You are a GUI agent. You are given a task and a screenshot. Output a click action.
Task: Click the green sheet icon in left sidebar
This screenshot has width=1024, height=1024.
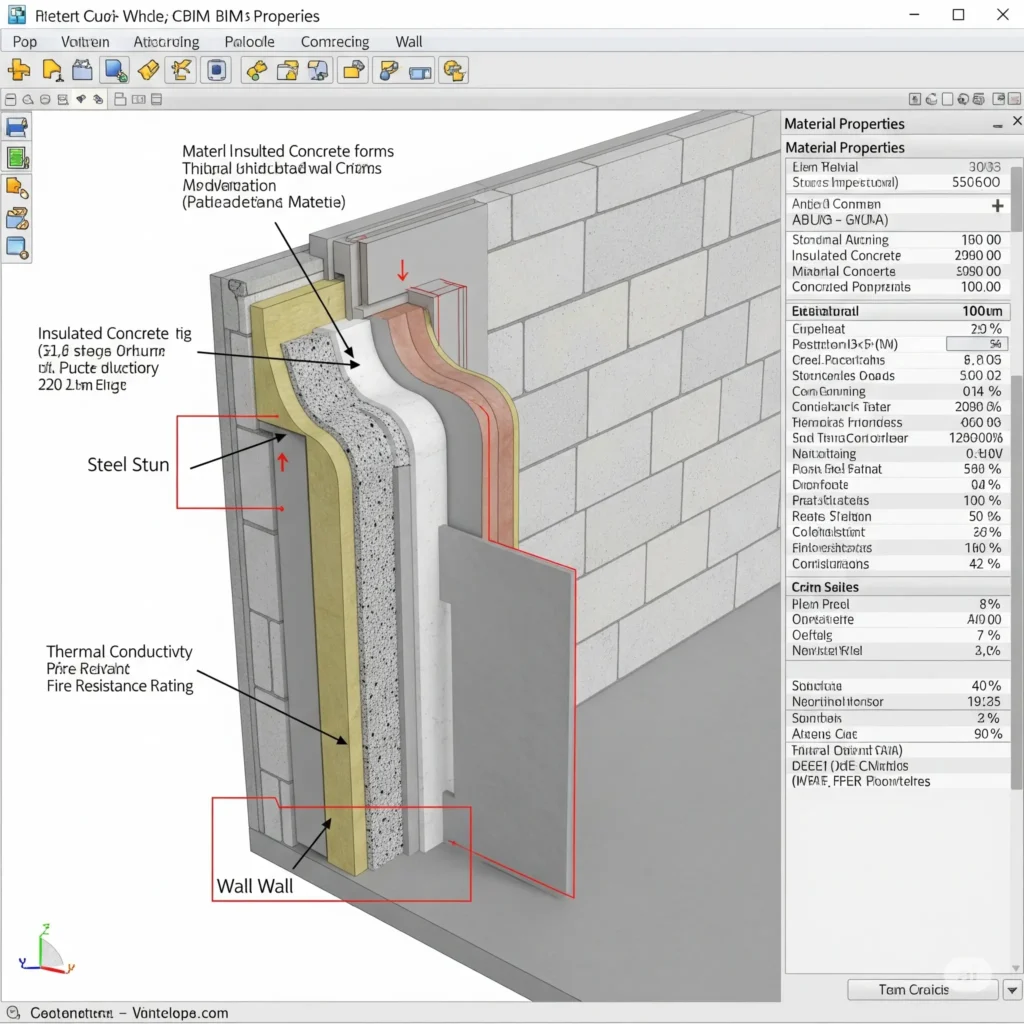pos(17,157)
